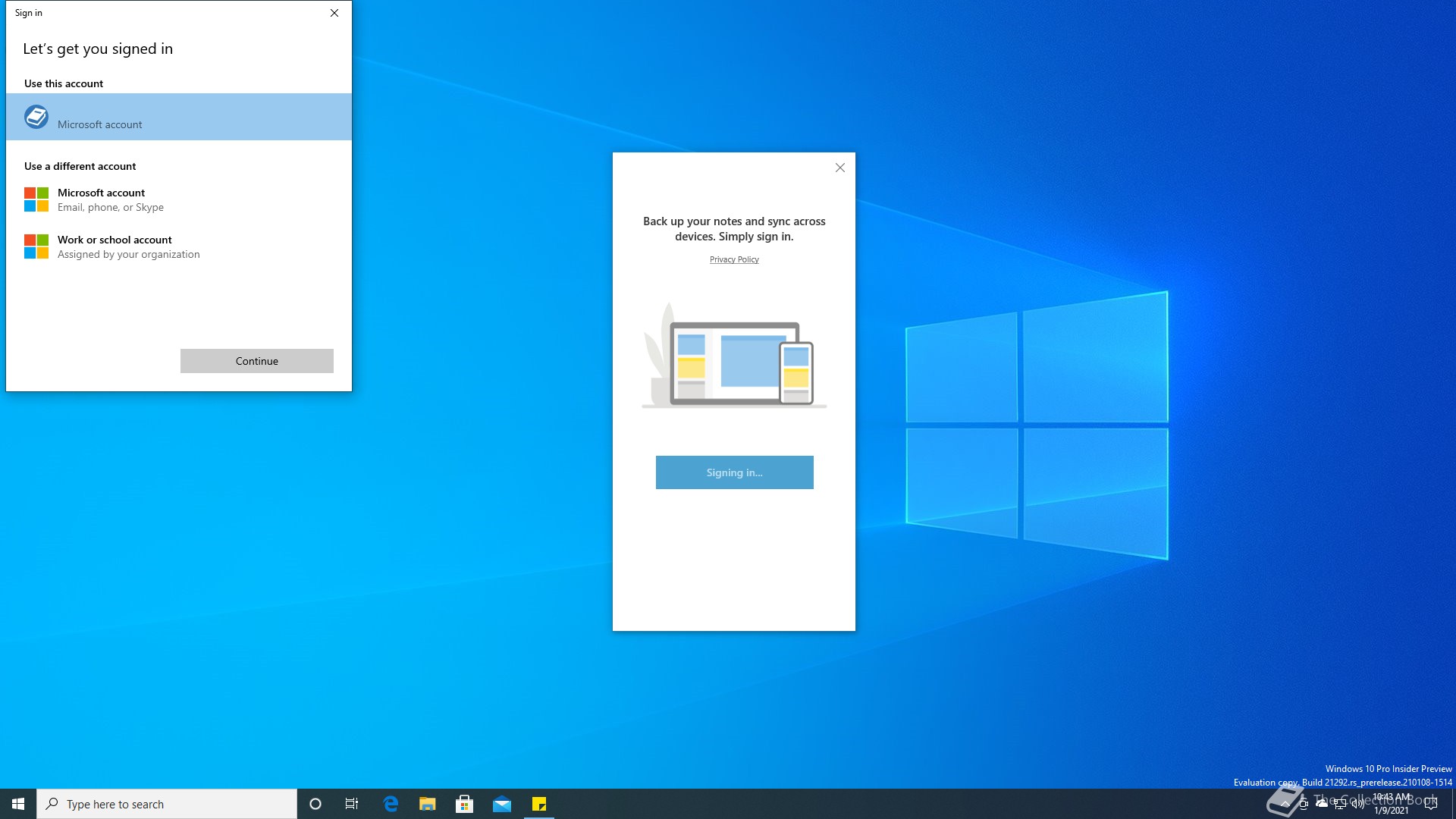Open Microsoft Store from the taskbar
The height and width of the screenshot is (819, 1456).
pyautogui.click(x=465, y=804)
